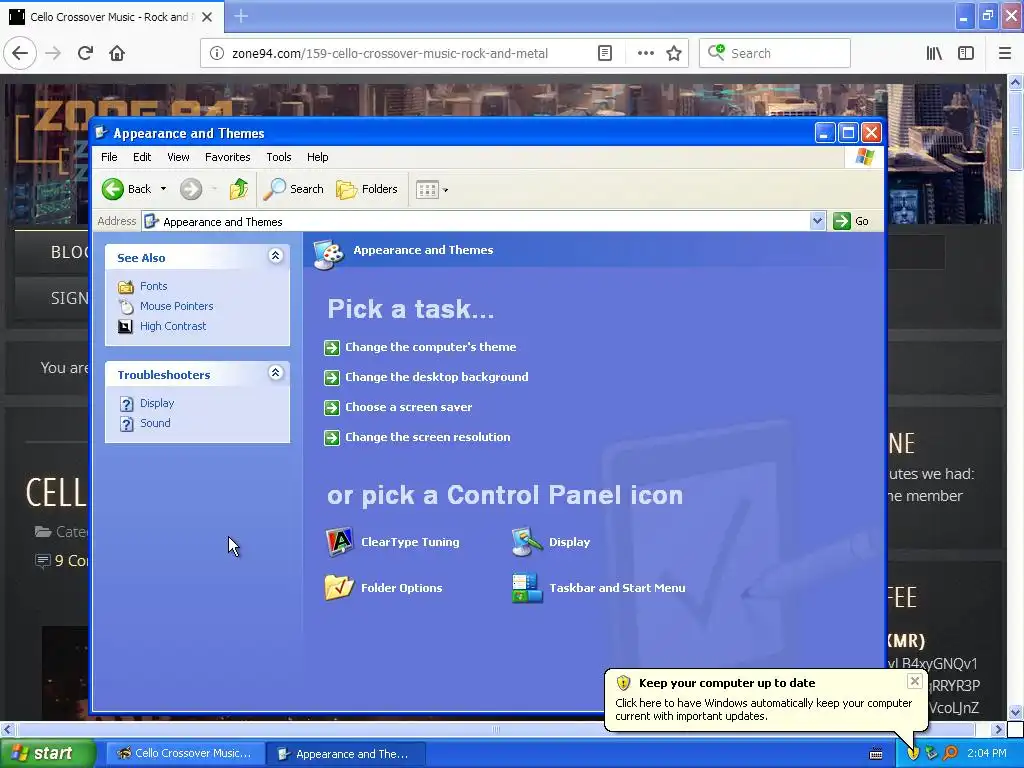Viewport: 1024px width, 768px height.
Task: Click the Keep your computer up to date balloon
Action: (x=765, y=700)
